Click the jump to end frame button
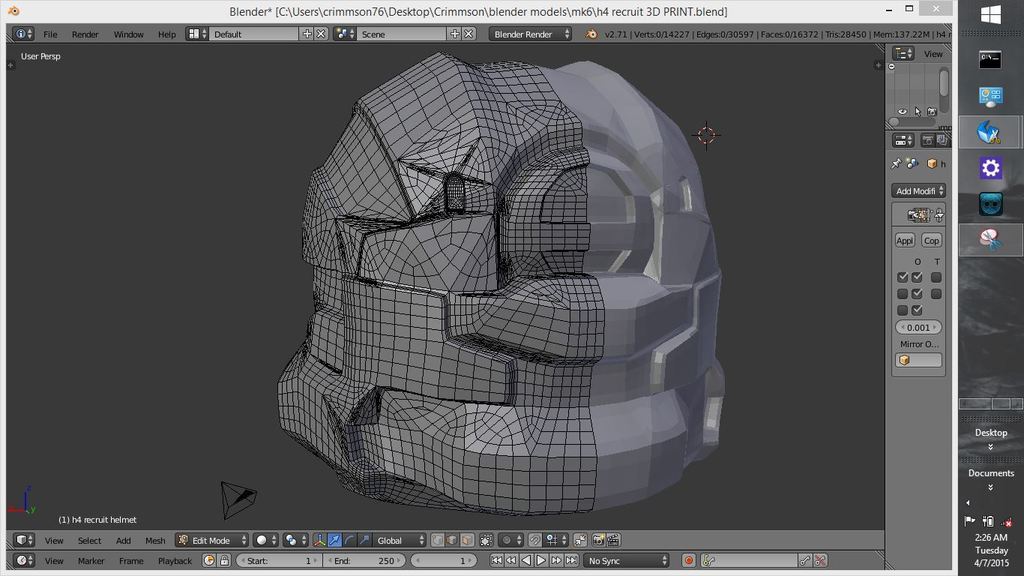Image resolution: width=1024 pixels, height=576 pixels. coord(571,561)
